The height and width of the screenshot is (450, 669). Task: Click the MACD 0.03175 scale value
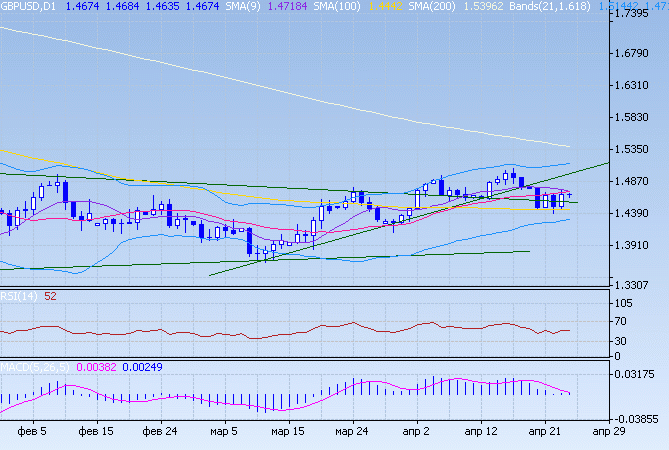pyautogui.click(x=637, y=375)
